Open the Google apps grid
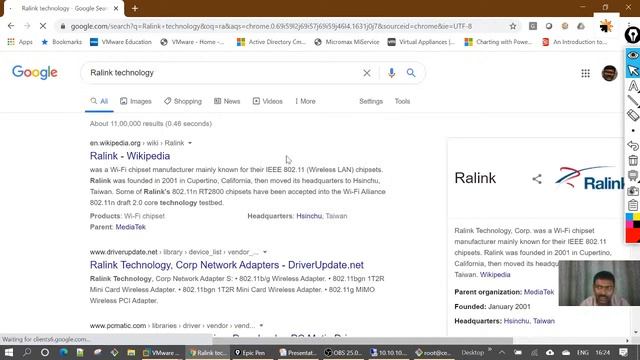Image resolution: width=640 pixels, height=360 pixels. [585, 73]
